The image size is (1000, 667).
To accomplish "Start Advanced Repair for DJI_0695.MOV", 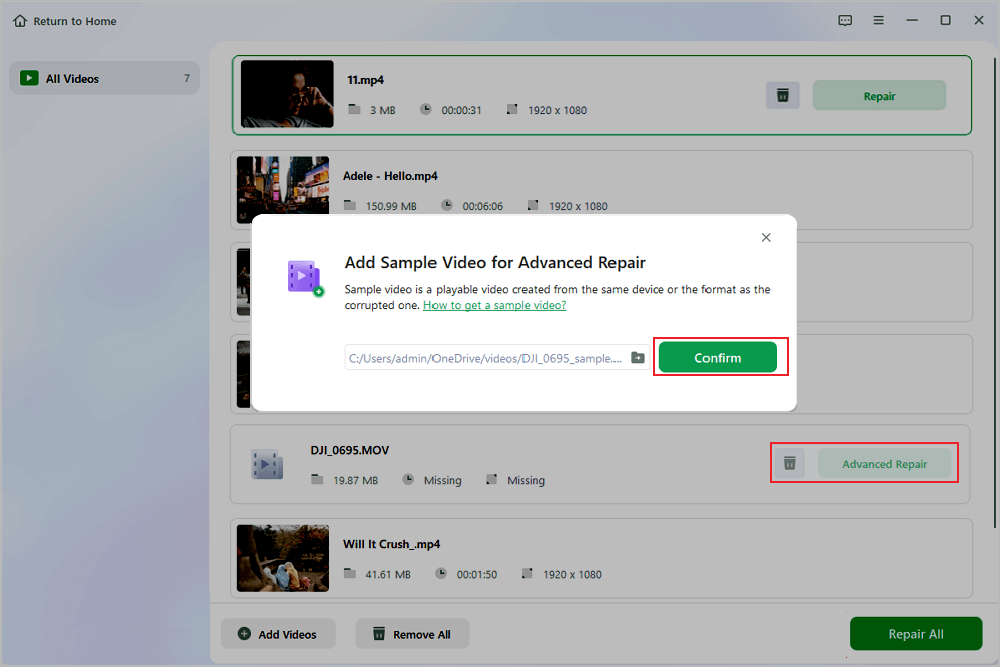I will 885,464.
